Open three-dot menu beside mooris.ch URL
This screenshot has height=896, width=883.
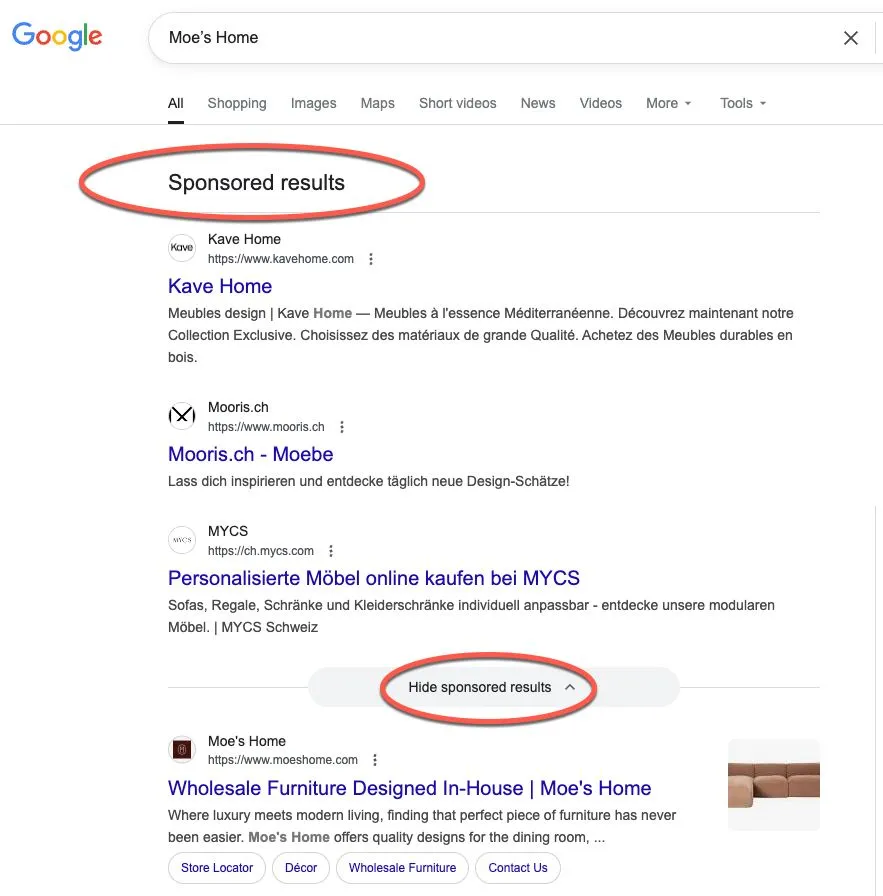click(x=342, y=427)
